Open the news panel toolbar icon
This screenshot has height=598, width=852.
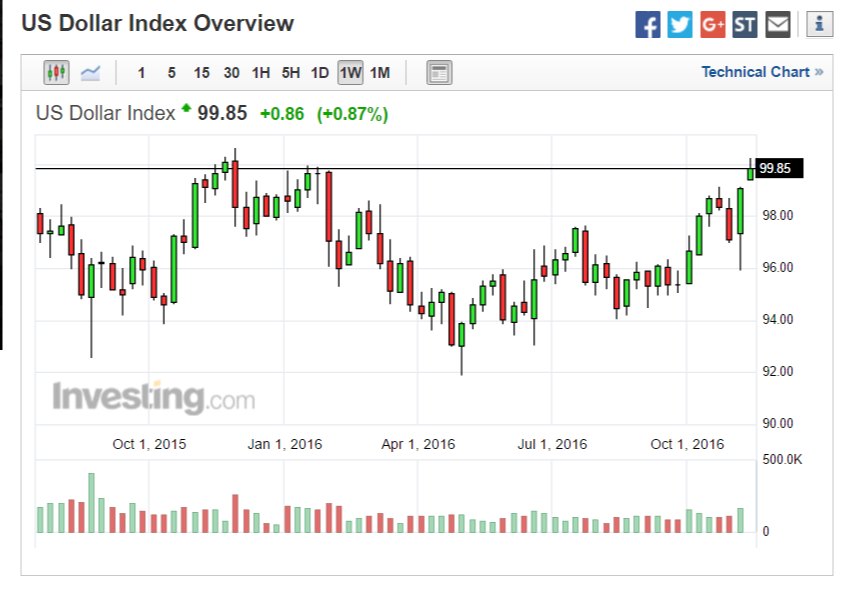[439, 73]
